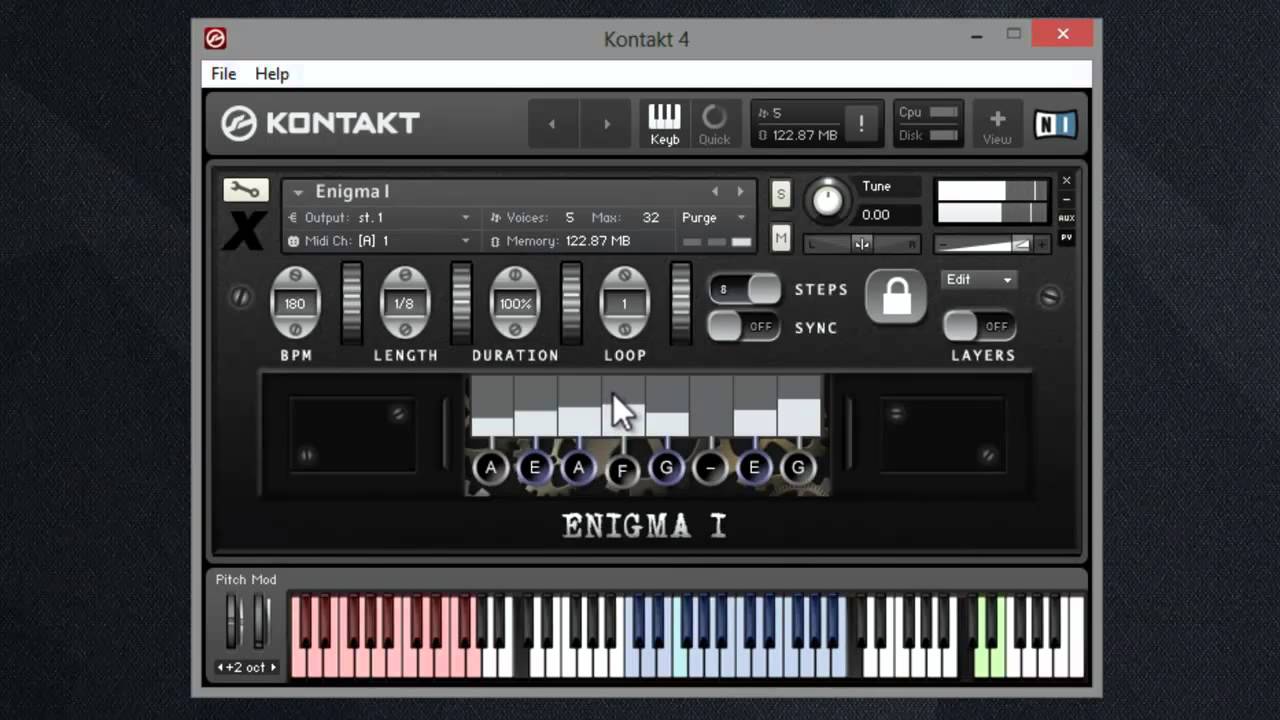The image size is (1280, 720).
Task: Click the DURATION thumbwheel slider
Action: click(571, 303)
